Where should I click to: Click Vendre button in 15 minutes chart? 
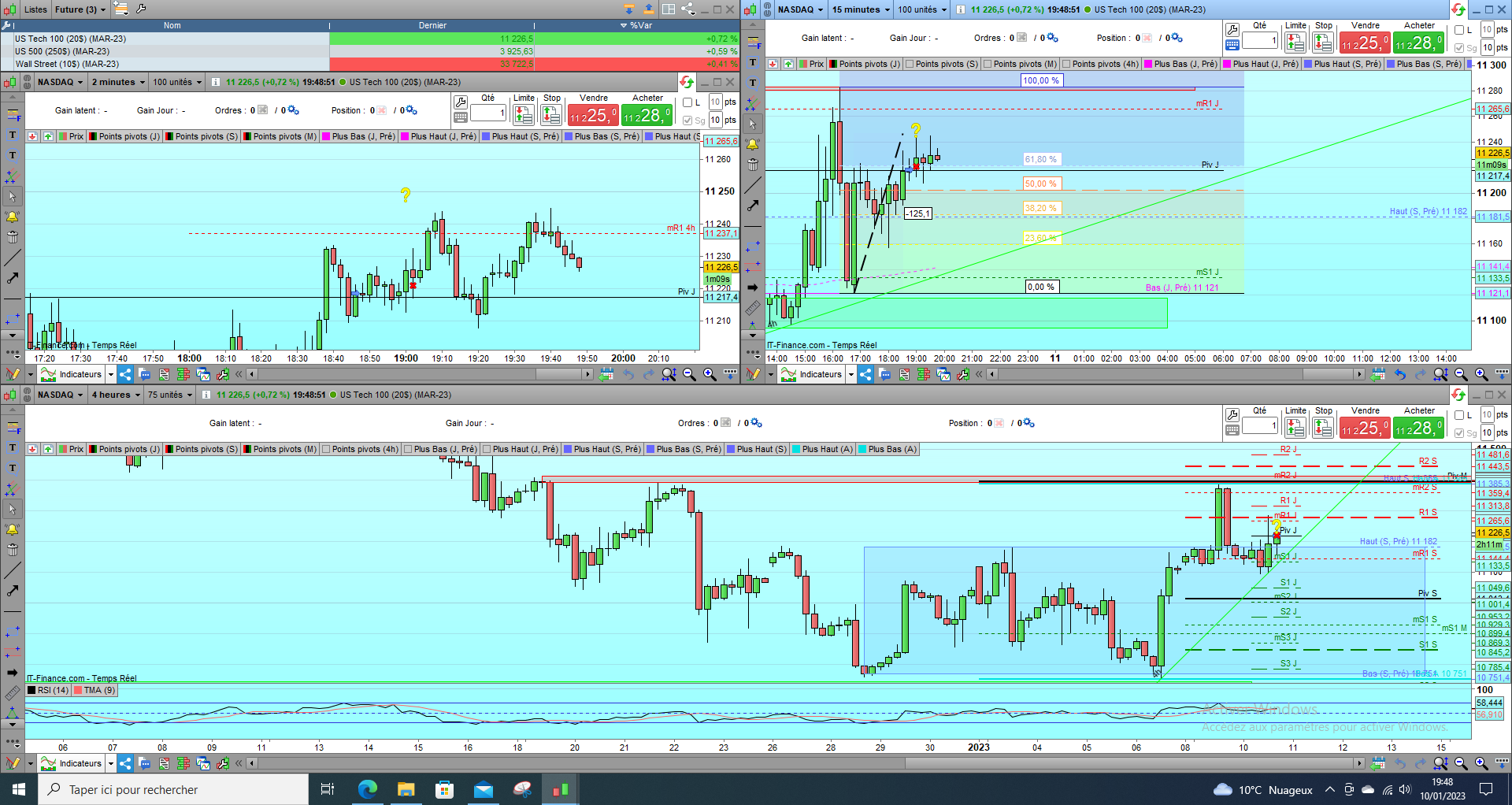pyautogui.click(x=1365, y=43)
